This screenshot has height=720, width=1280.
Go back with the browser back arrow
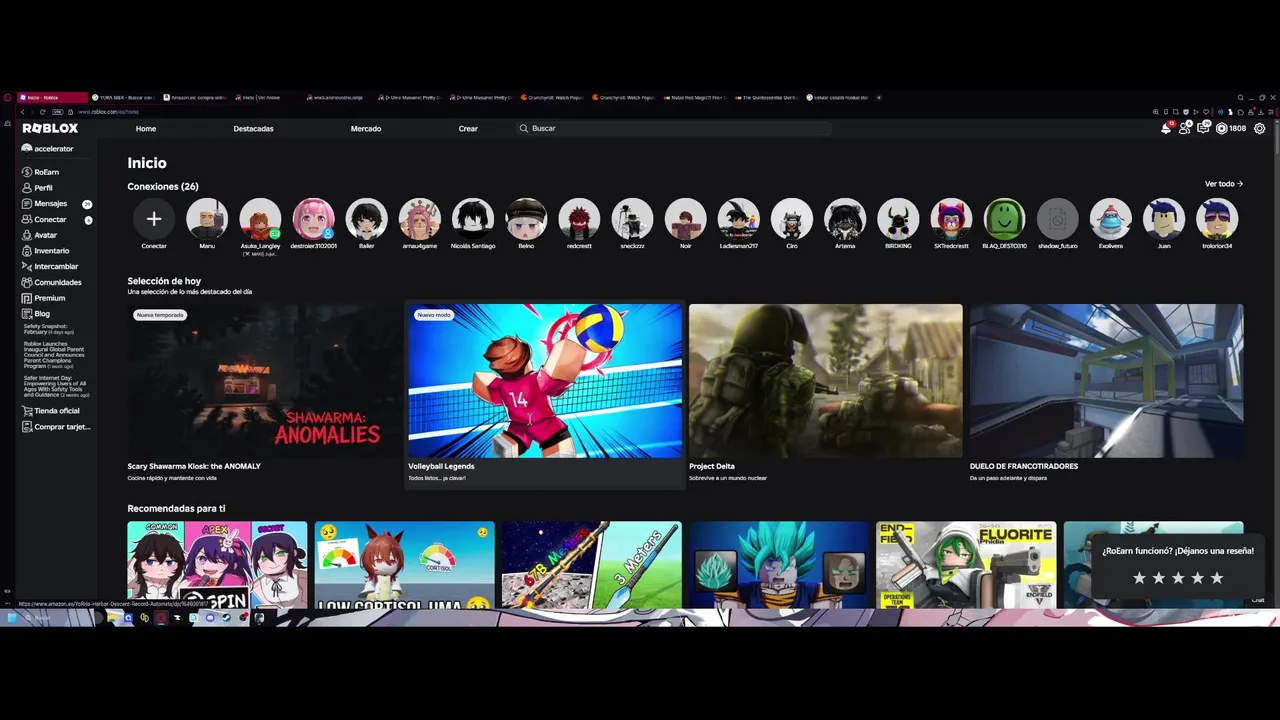pos(22,112)
